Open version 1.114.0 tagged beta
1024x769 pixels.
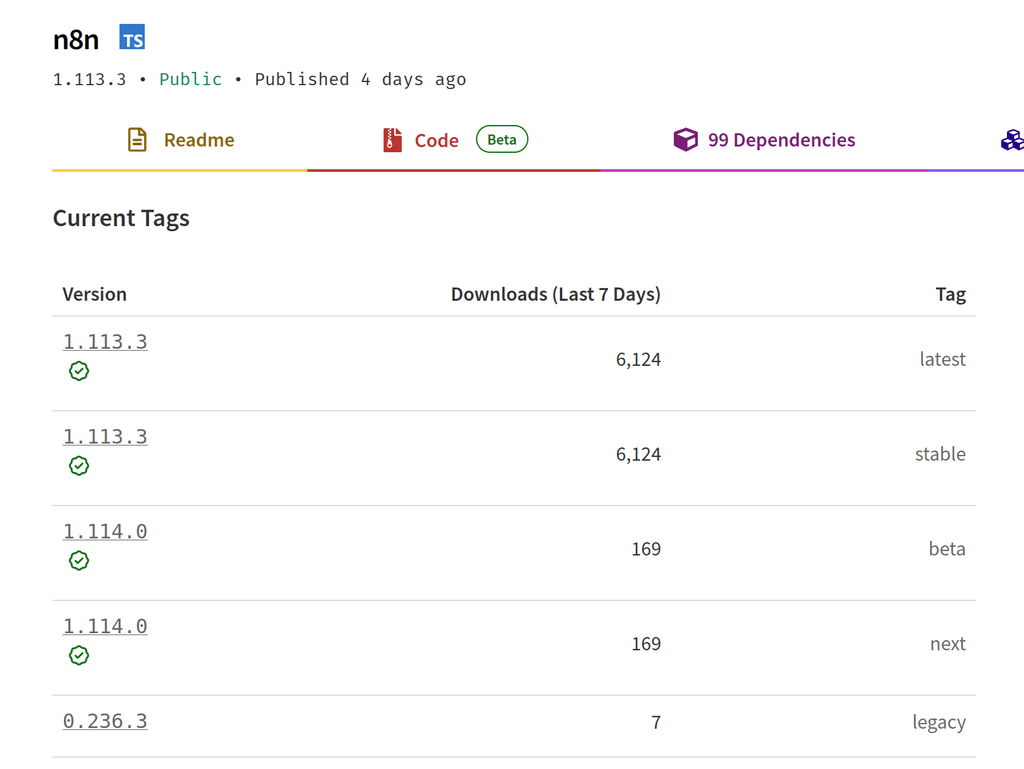click(105, 532)
